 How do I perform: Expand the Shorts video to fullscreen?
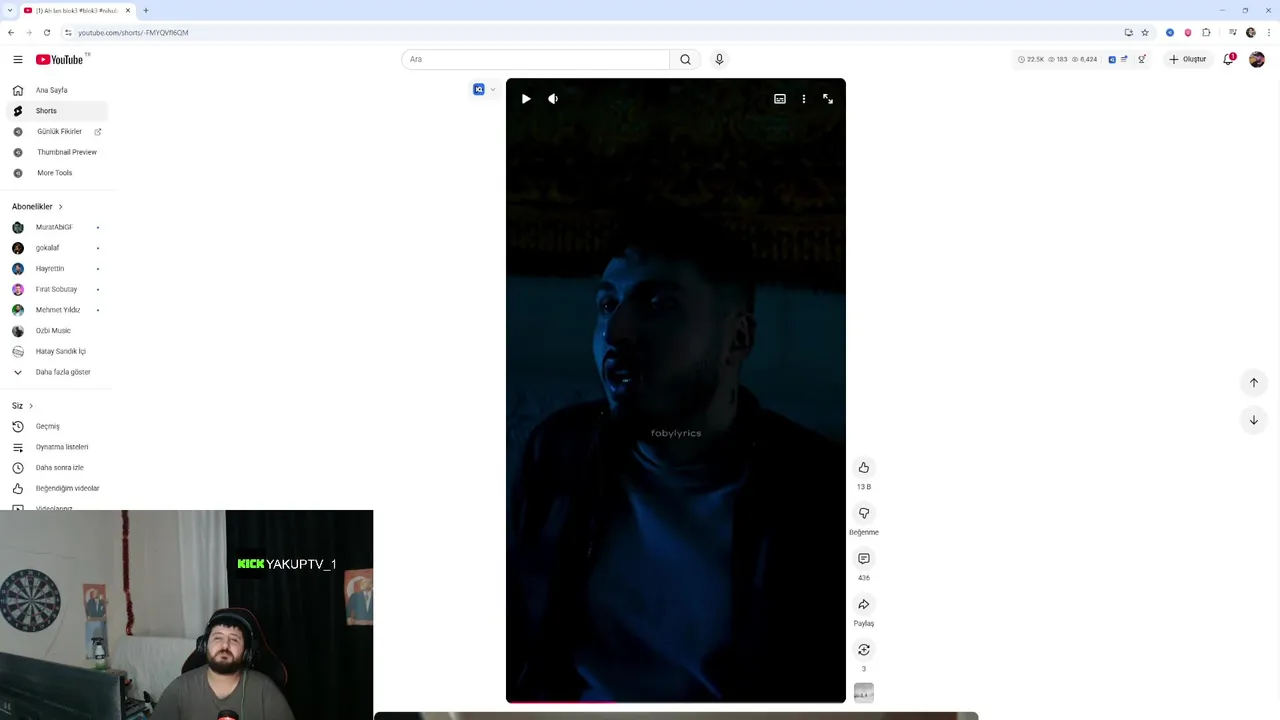[828, 99]
